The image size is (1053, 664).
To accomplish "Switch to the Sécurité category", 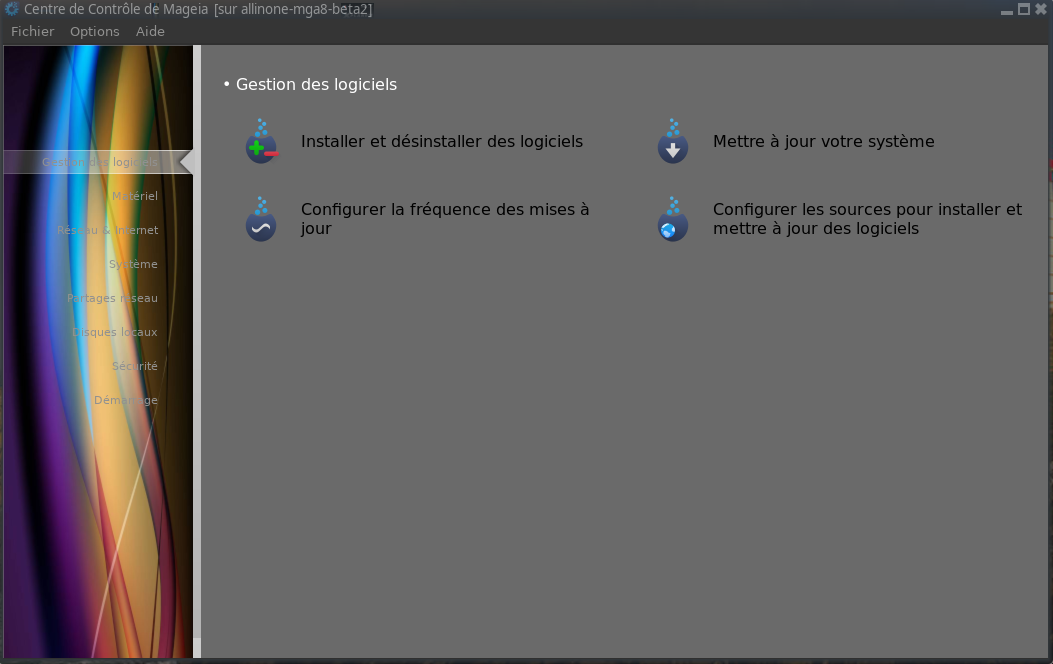I will click(134, 366).
